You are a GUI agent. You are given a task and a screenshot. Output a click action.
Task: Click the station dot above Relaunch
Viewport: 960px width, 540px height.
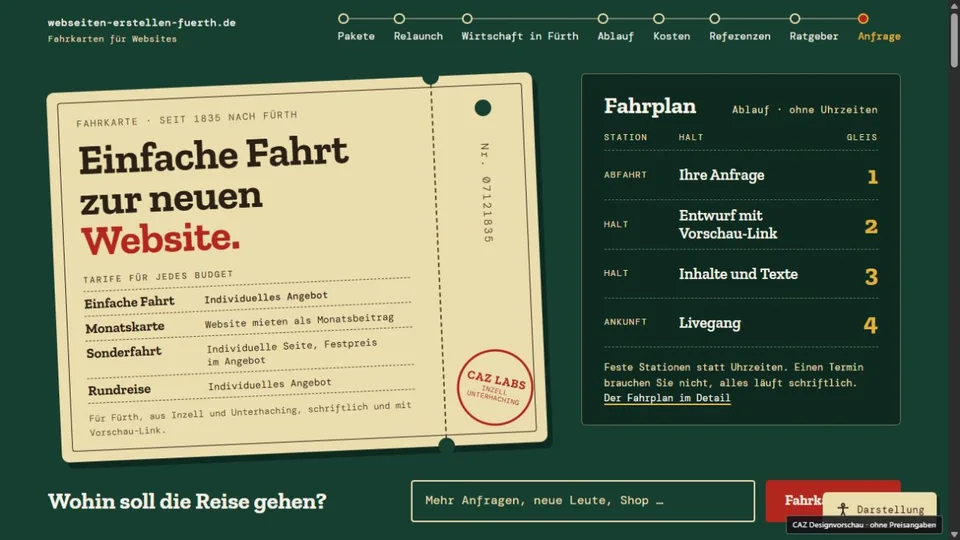[x=399, y=18]
